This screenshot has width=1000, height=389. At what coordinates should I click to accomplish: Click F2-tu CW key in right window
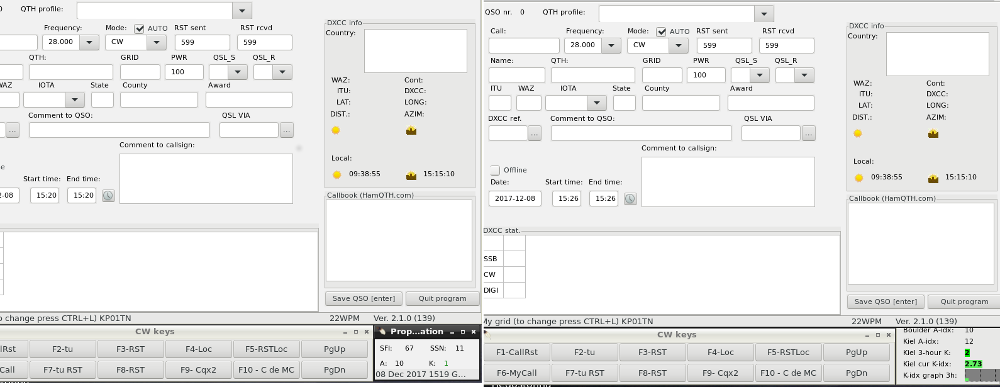point(584,352)
